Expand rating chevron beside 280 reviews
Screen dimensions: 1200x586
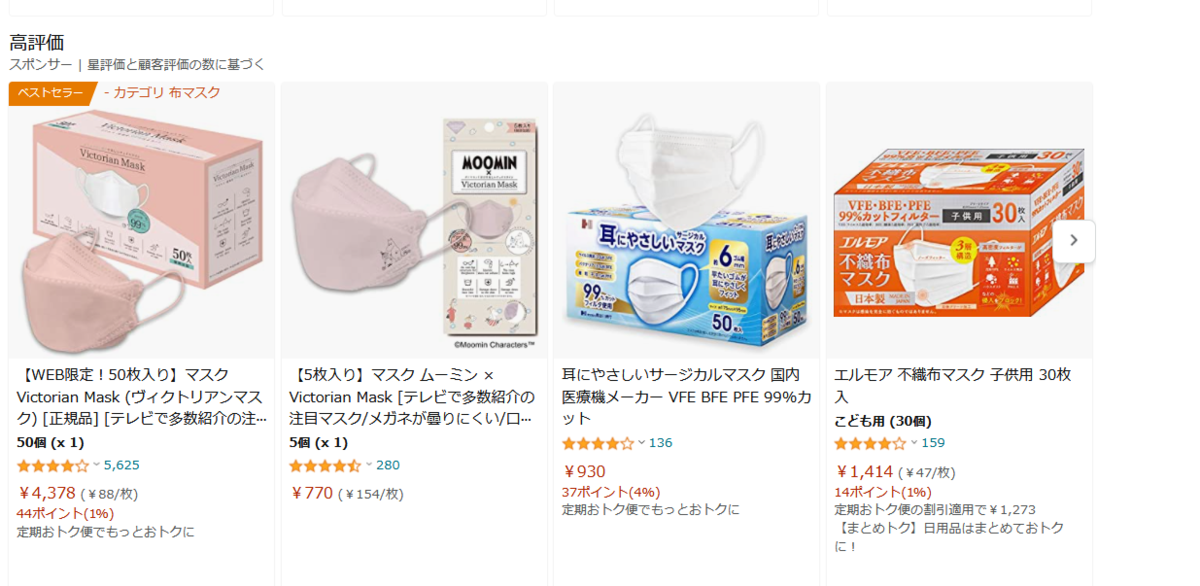pos(369,465)
